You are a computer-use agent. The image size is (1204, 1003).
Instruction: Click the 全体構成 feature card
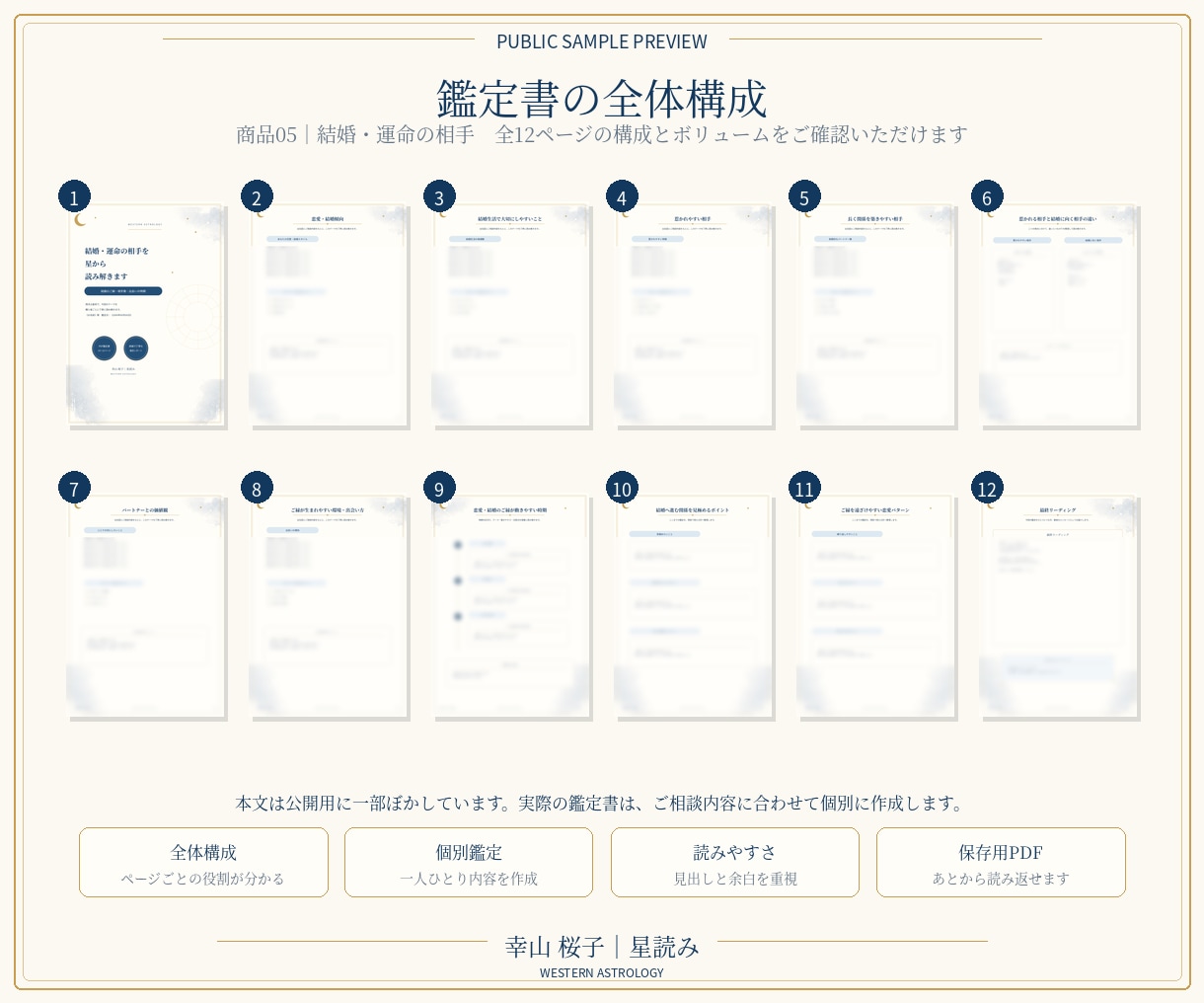(x=203, y=863)
